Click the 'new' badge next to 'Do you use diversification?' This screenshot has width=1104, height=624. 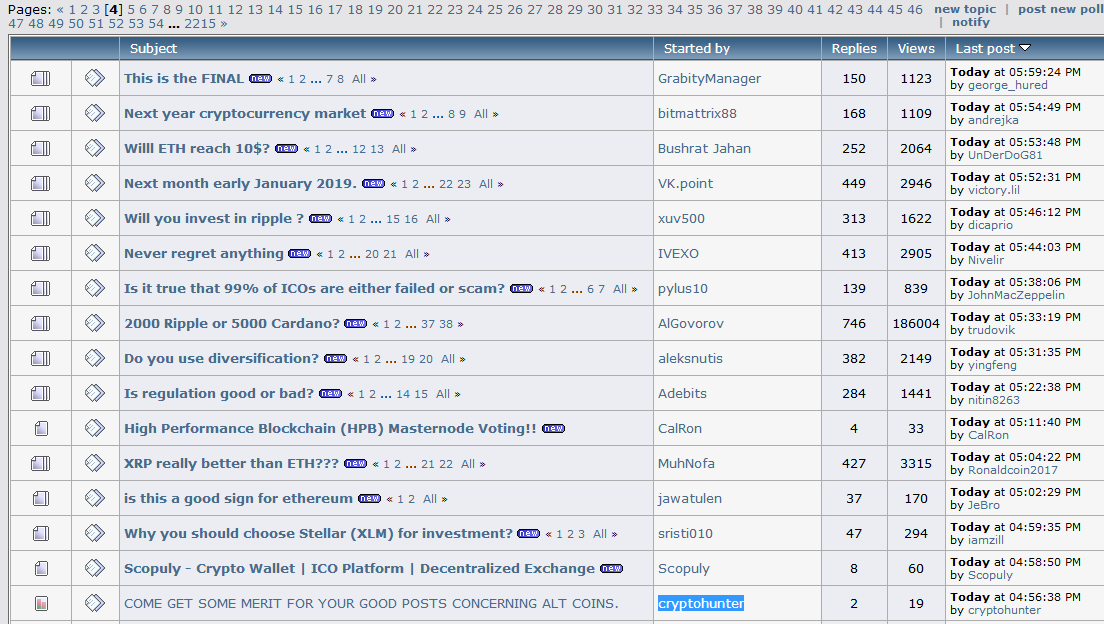pos(335,358)
